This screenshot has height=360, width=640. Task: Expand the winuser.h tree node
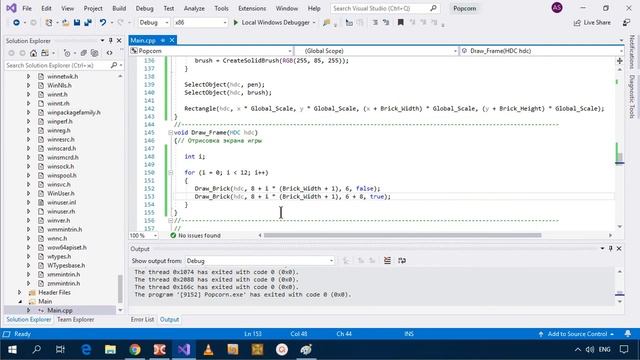(28, 193)
